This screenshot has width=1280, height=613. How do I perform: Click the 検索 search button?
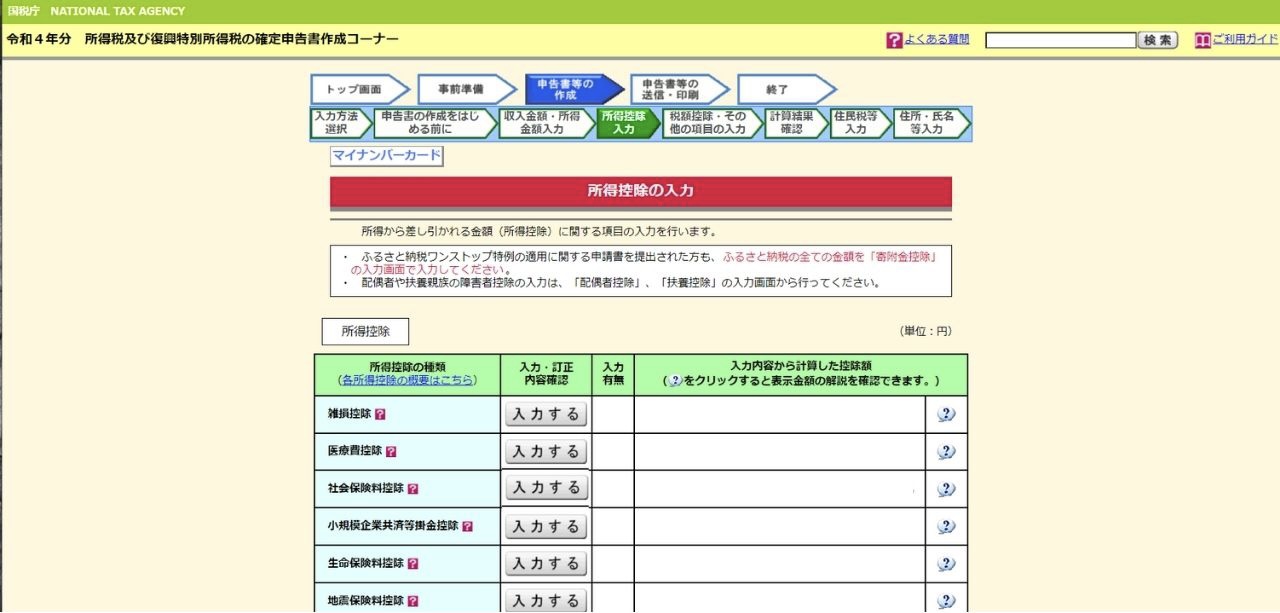pos(1158,41)
